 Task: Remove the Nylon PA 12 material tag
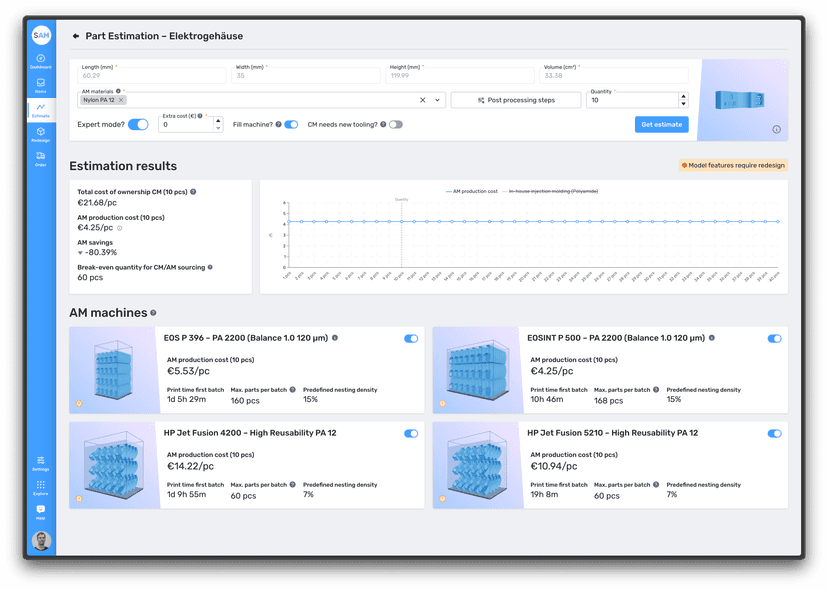coord(121,100)
